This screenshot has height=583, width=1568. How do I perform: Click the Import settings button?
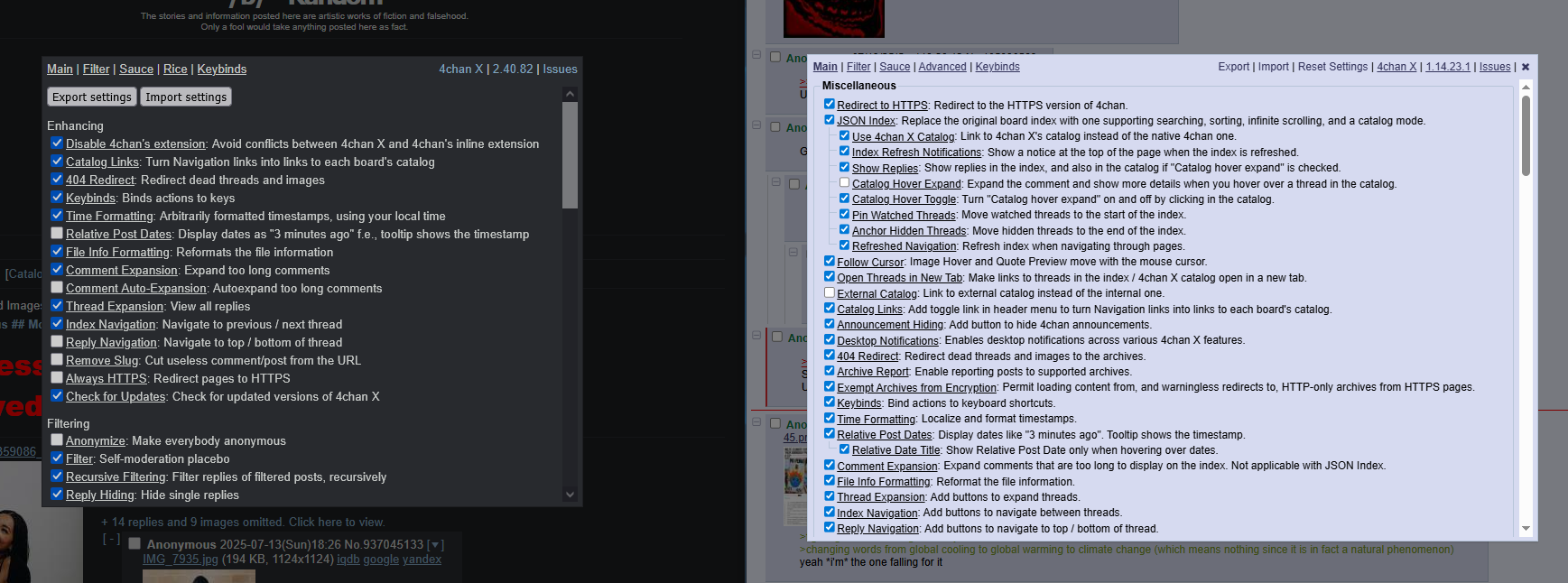(x=186, y=97)
